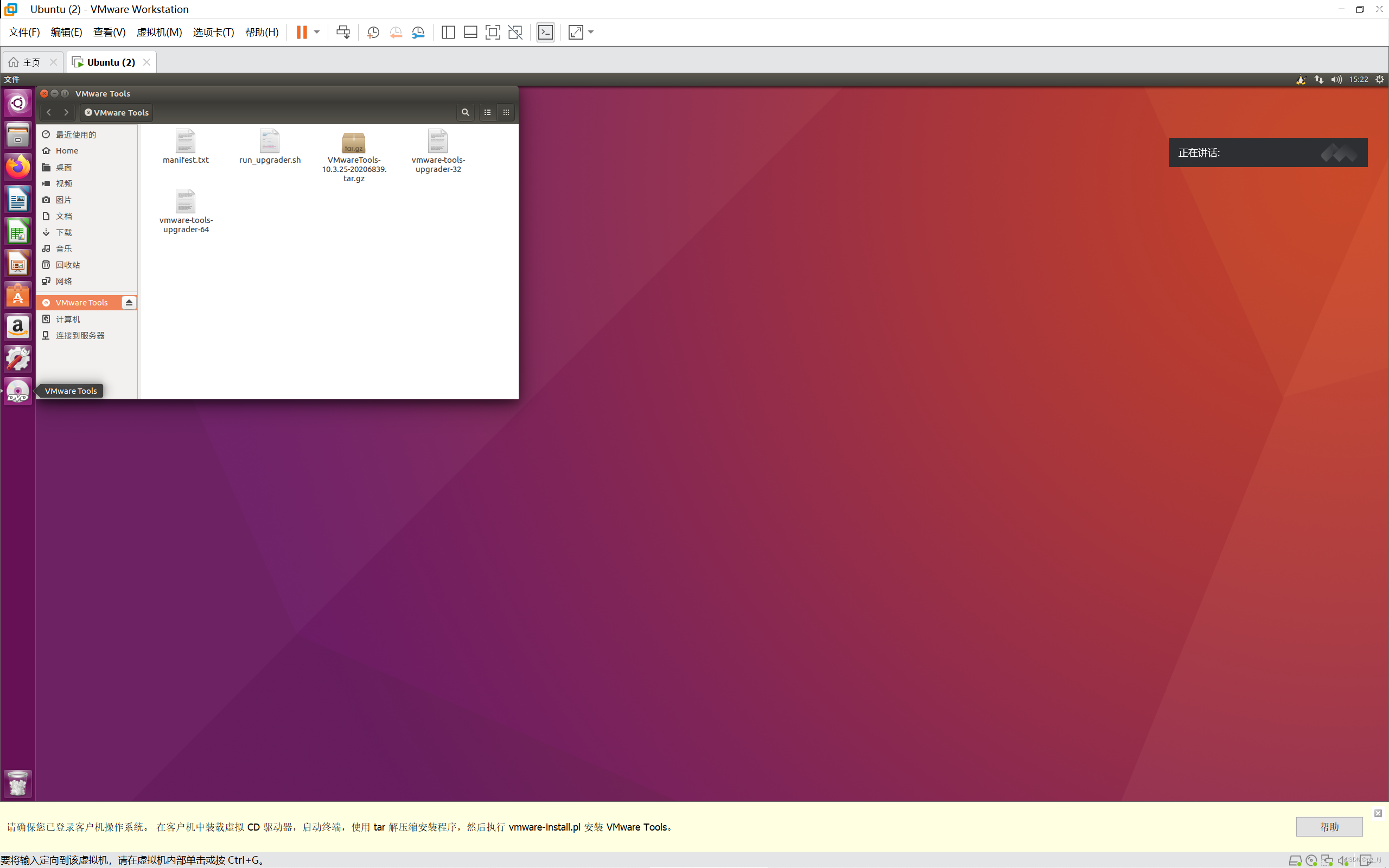Toggle the library sidebar view
The height and width of the screenshot is (868, 1389).
pos(448,32)
